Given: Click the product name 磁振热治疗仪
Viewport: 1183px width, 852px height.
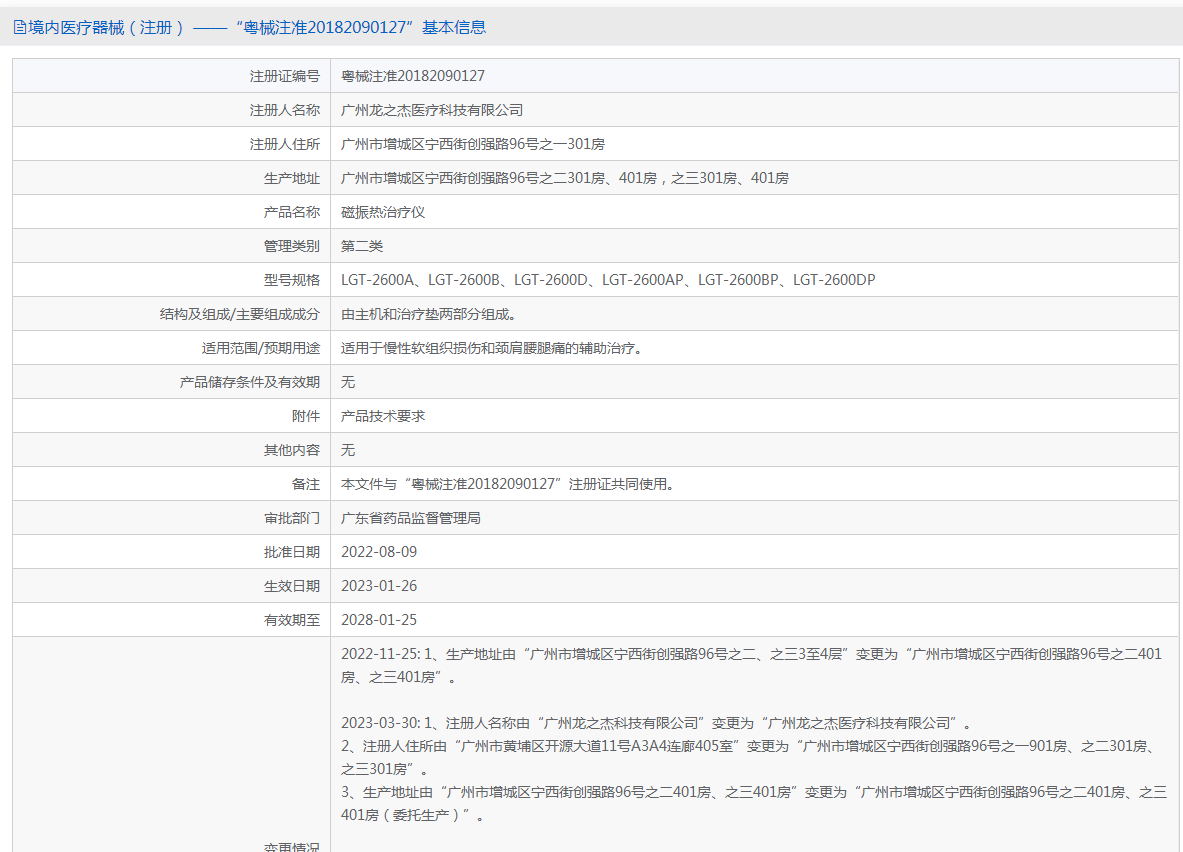Looking at the screenshot, I should pyautogui.click(x=383, y=212).
